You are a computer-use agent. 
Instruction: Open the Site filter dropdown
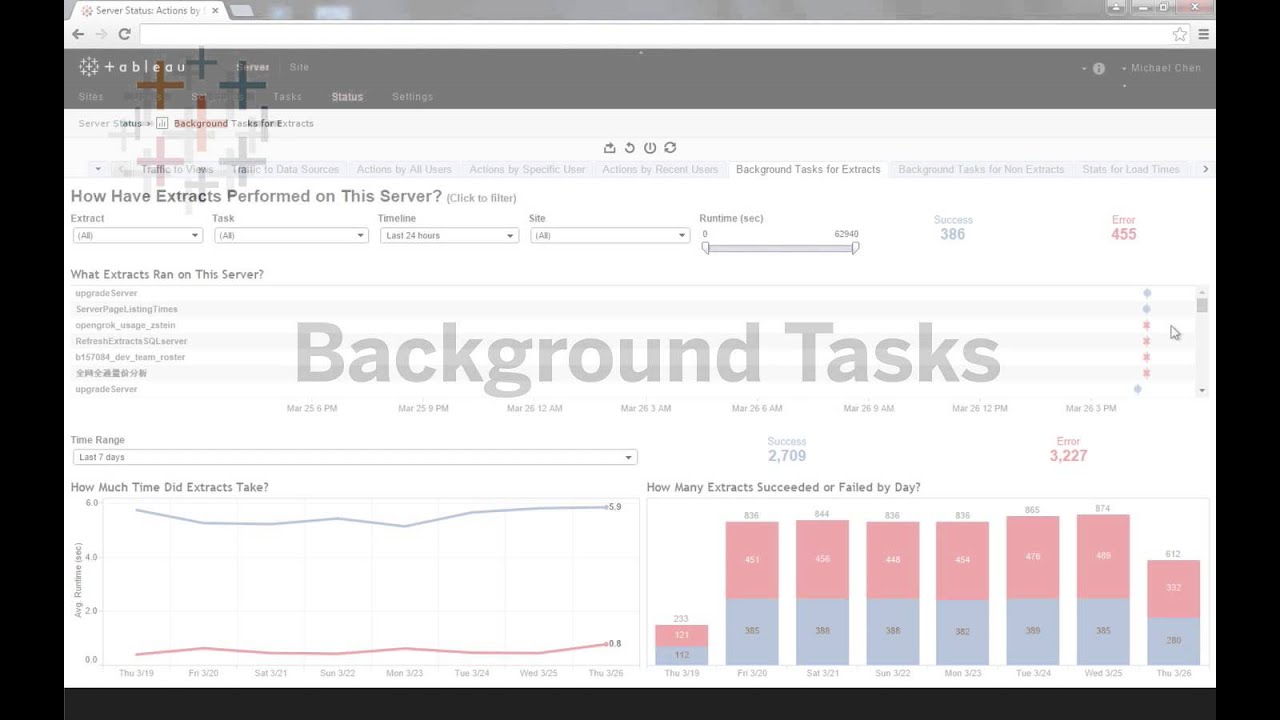[610, 236]
